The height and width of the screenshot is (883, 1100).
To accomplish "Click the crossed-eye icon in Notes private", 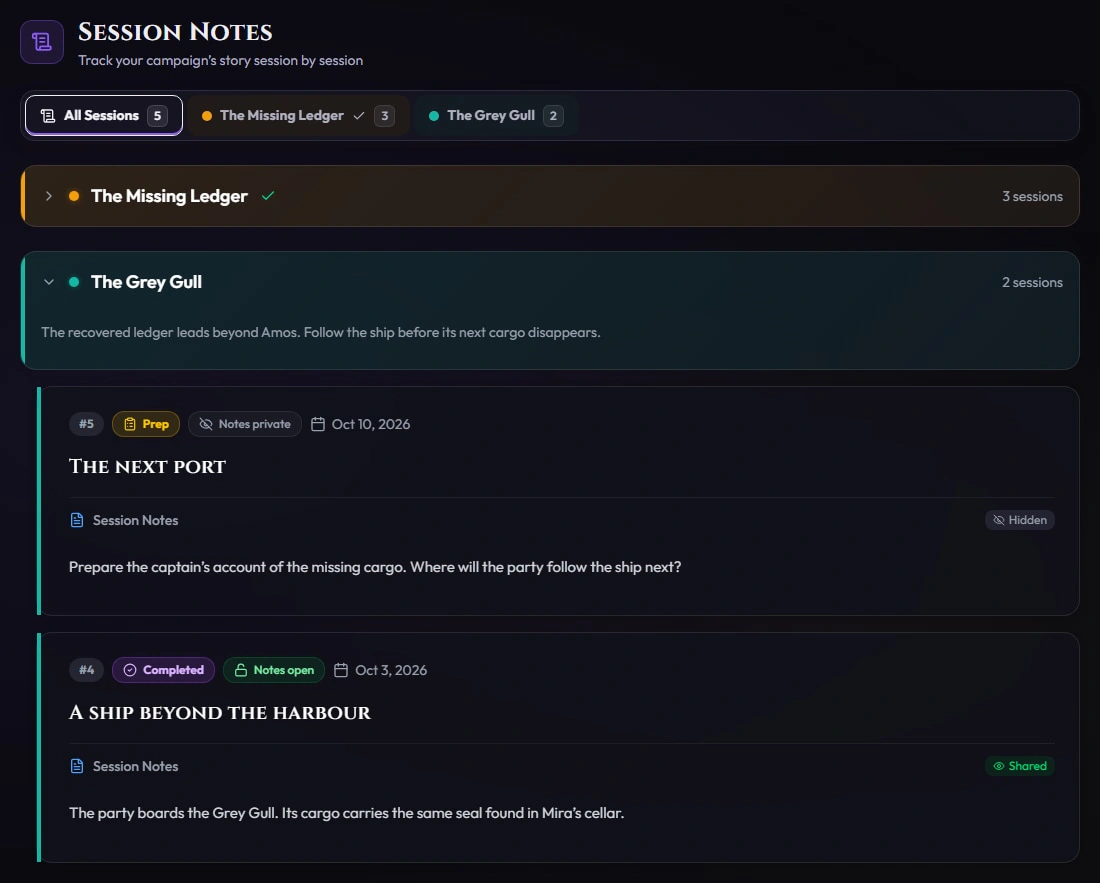I will pyautogui.click(x=206, y=424).
